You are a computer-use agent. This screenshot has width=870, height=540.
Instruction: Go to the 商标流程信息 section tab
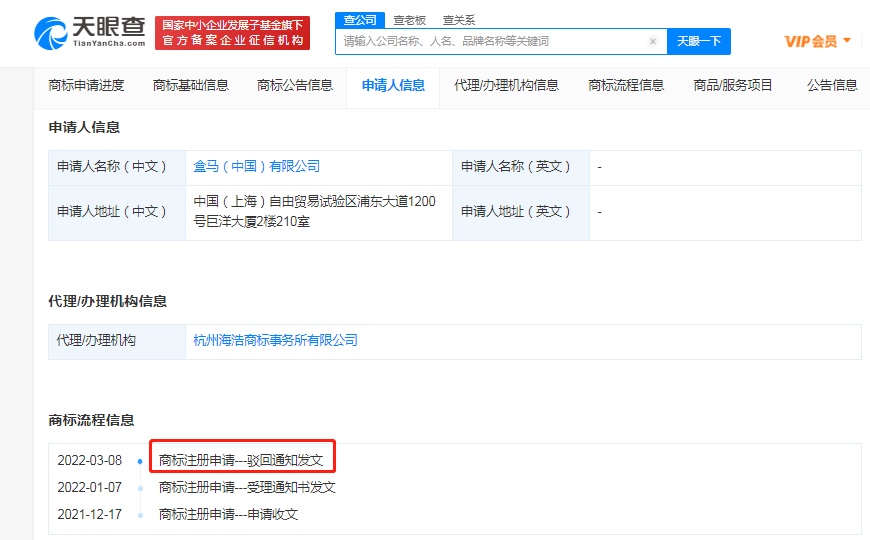pos(626,85)
